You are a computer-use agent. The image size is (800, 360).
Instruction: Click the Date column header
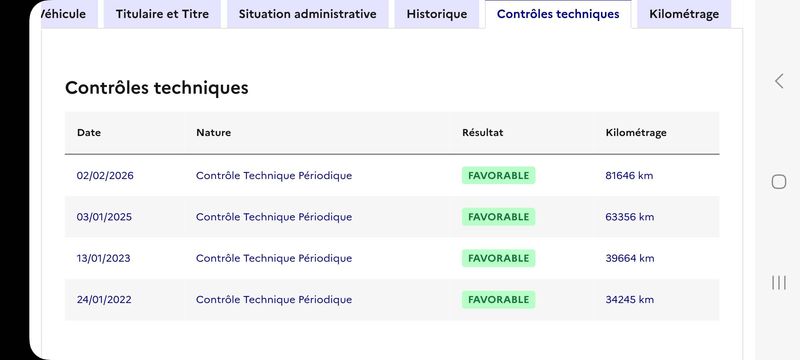(89, 133)
